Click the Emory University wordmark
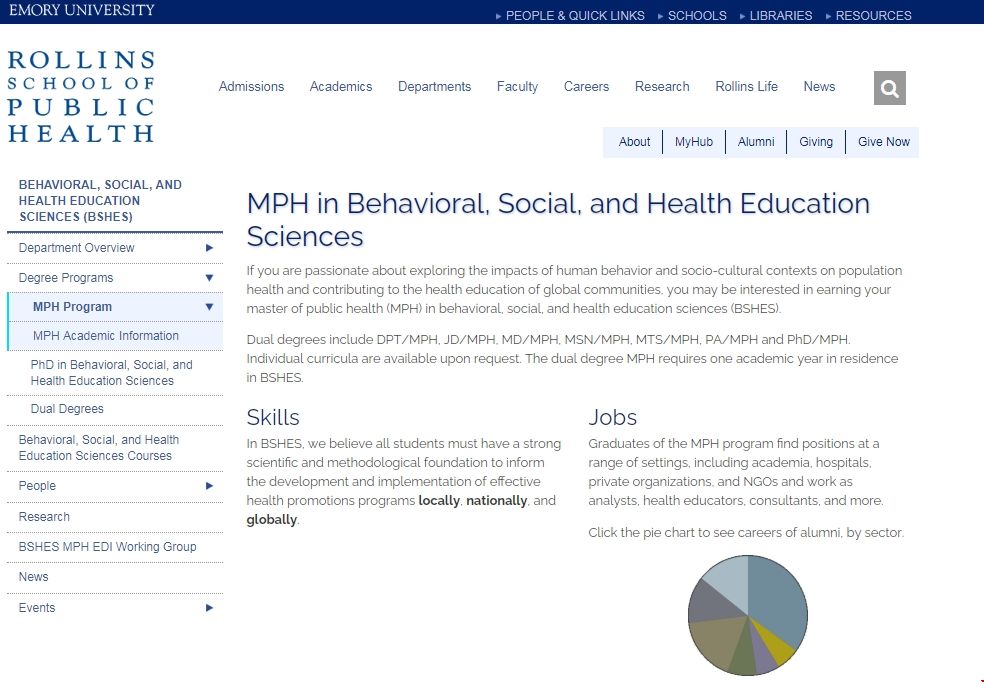 tap(80, 10)
